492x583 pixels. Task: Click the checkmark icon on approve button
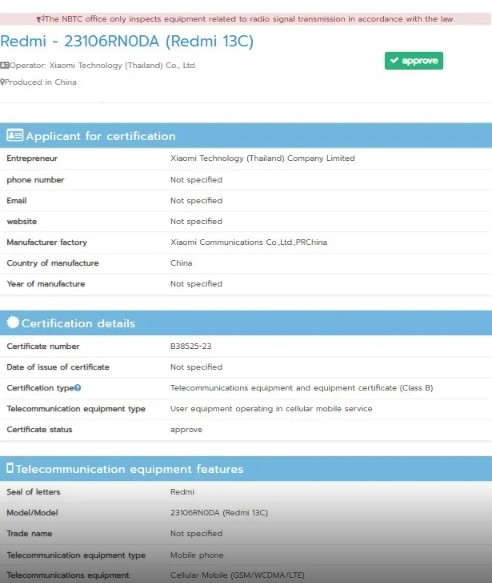click(394, 60)
